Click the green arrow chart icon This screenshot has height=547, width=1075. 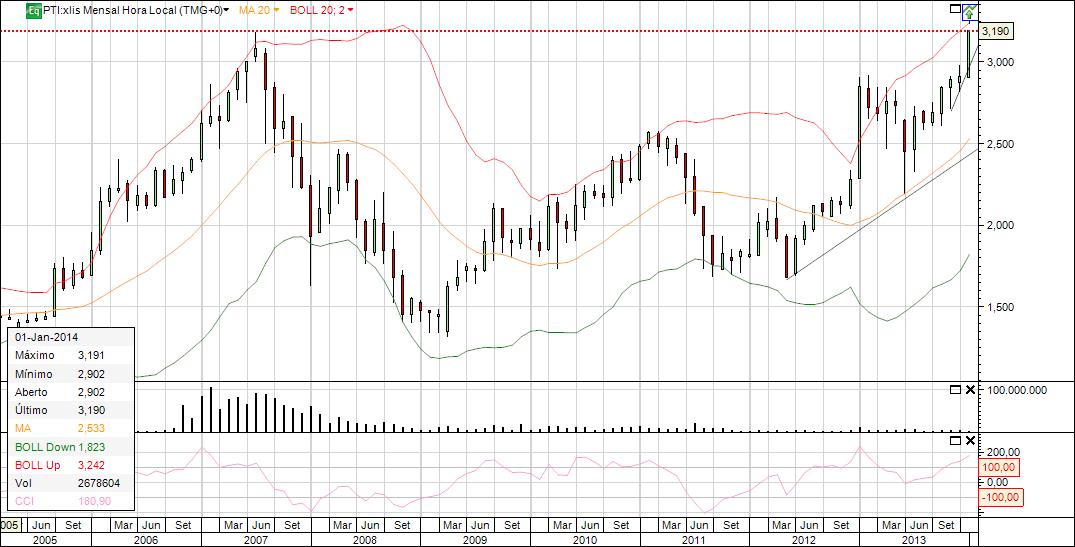click(970, 12)
